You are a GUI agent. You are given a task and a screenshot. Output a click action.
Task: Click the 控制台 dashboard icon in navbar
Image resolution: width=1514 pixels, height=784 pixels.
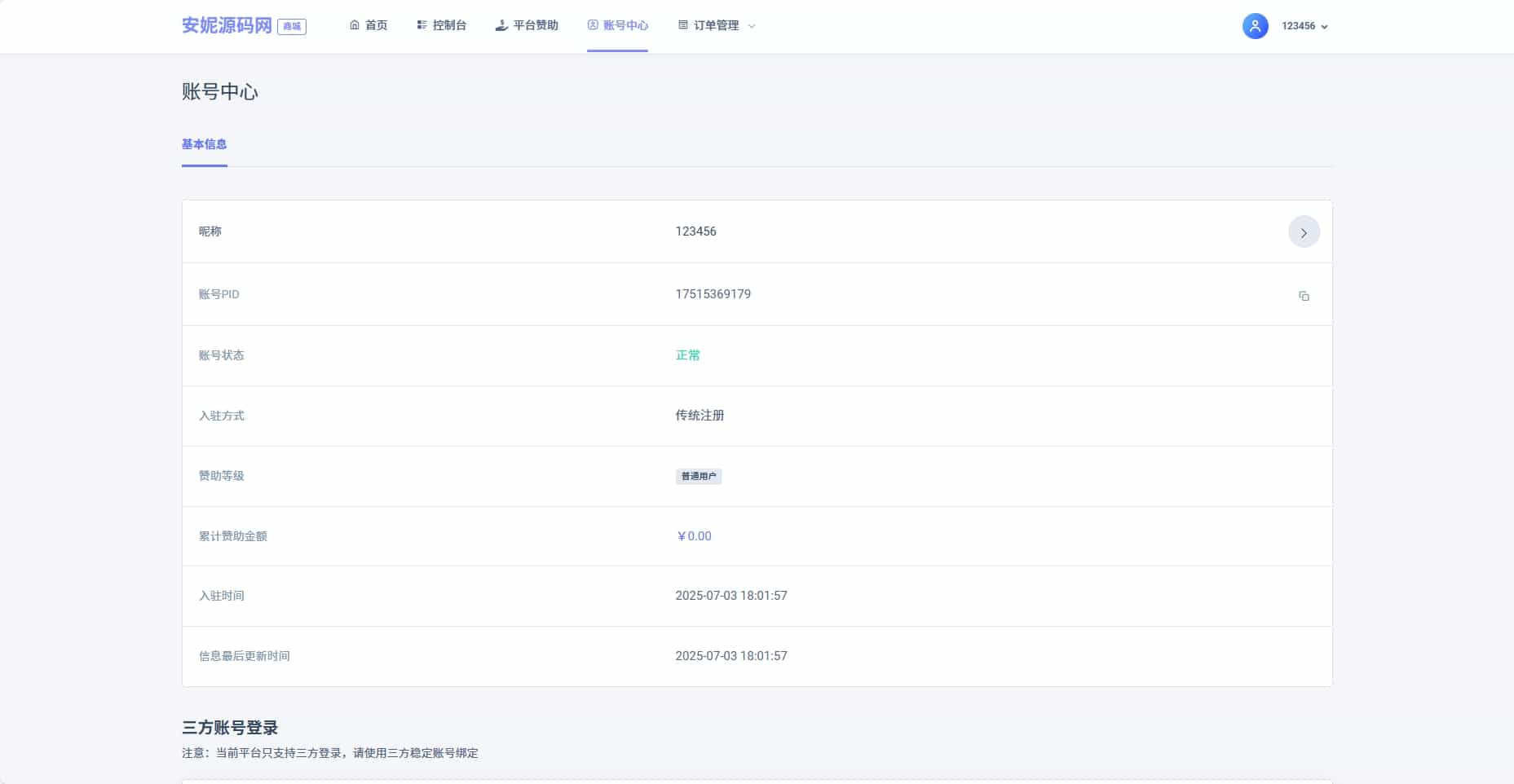click(x=422, y=25)
